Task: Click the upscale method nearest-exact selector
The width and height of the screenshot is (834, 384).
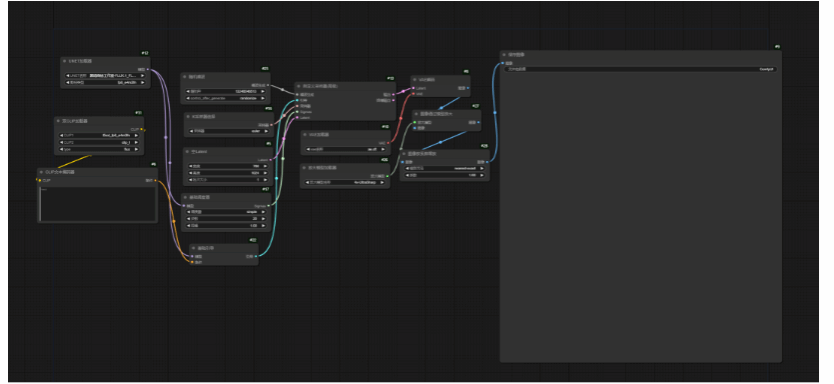Action: (444, 169)
